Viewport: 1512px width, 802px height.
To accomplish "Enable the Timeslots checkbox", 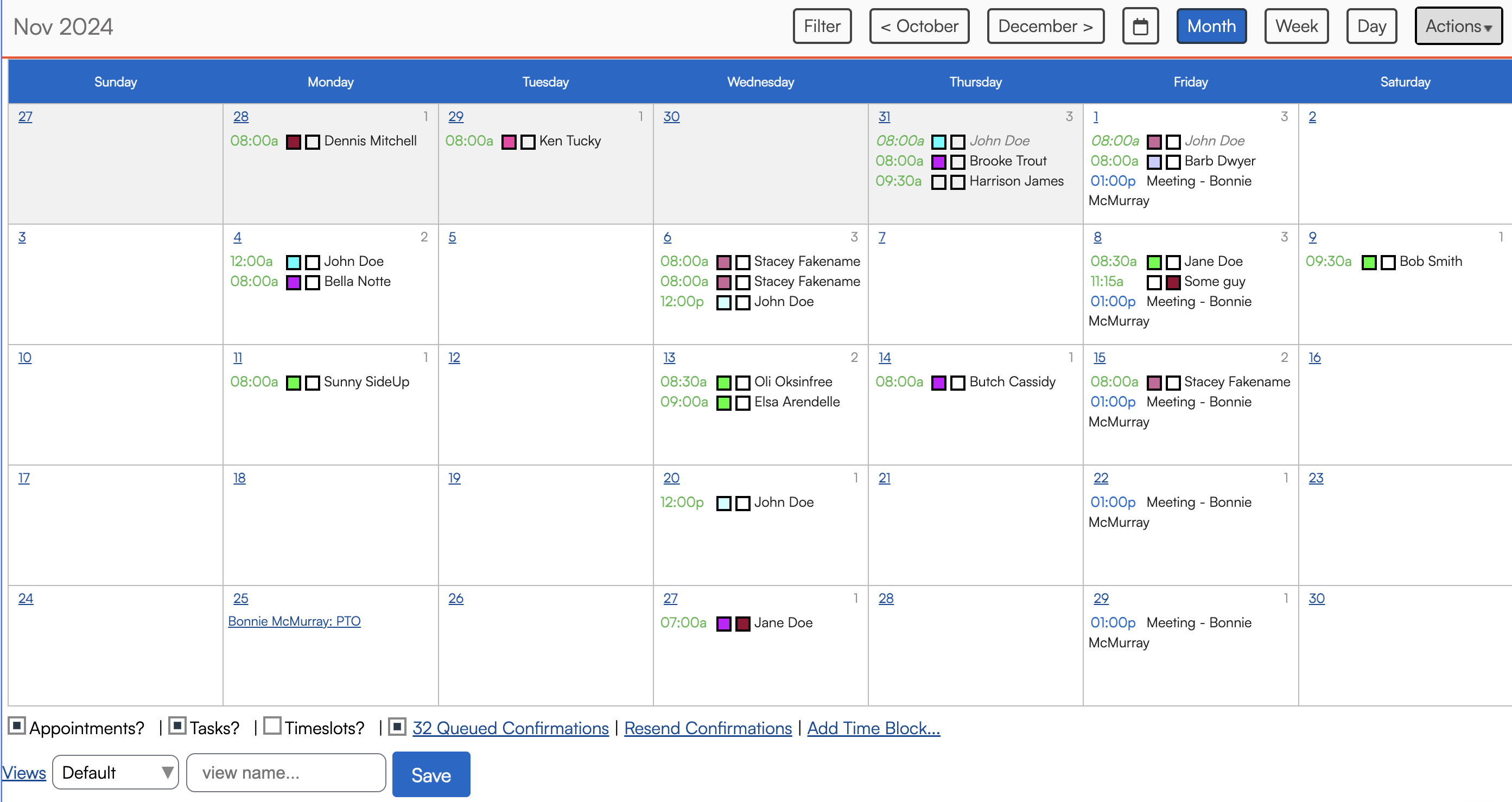I will (272, 727).
